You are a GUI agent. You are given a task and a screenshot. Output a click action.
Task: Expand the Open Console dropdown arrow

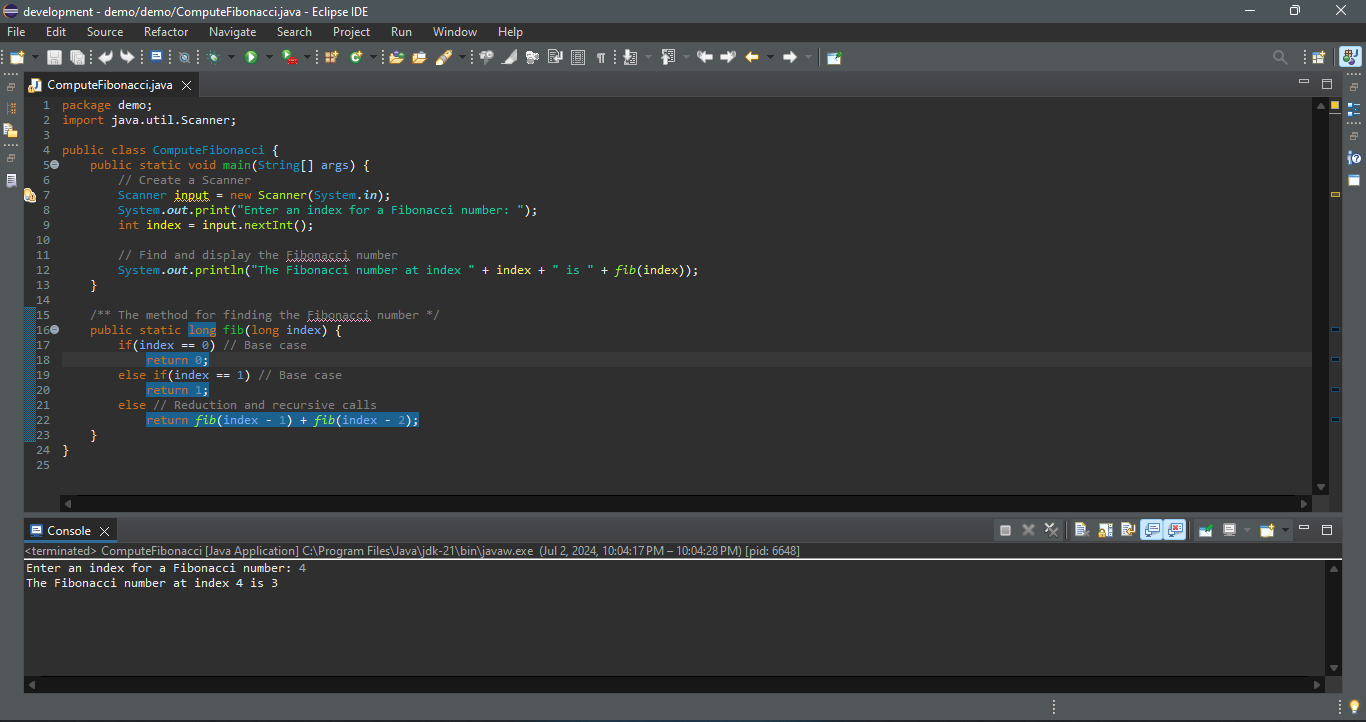[1285, 530]
